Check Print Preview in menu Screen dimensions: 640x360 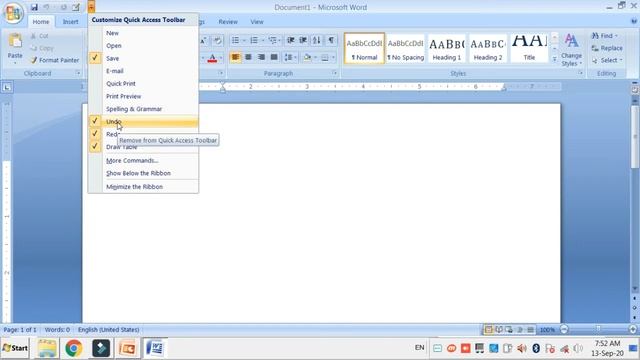(x=143, y=96)
